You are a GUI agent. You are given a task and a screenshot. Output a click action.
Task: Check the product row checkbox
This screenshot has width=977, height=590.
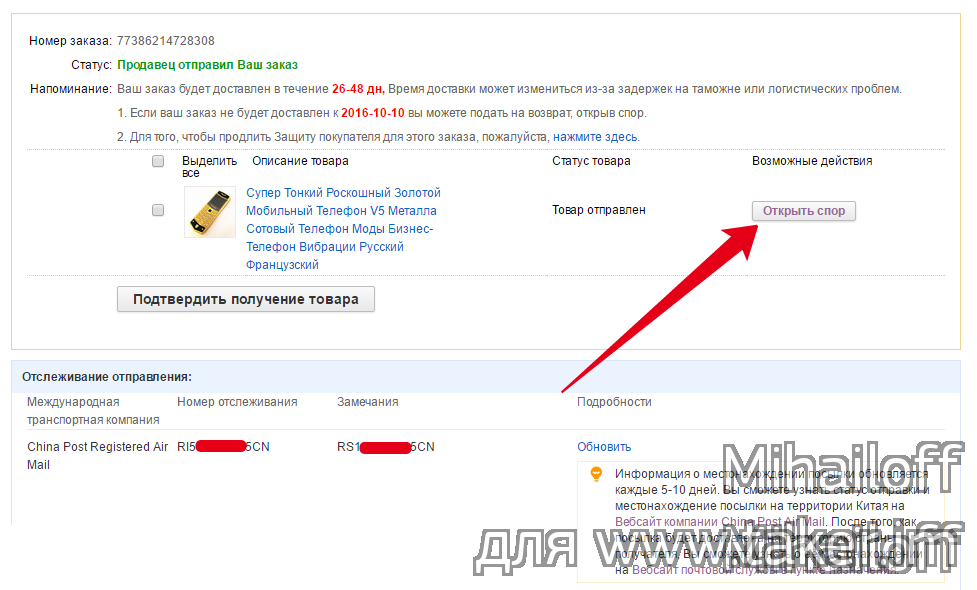pos(158,210)
